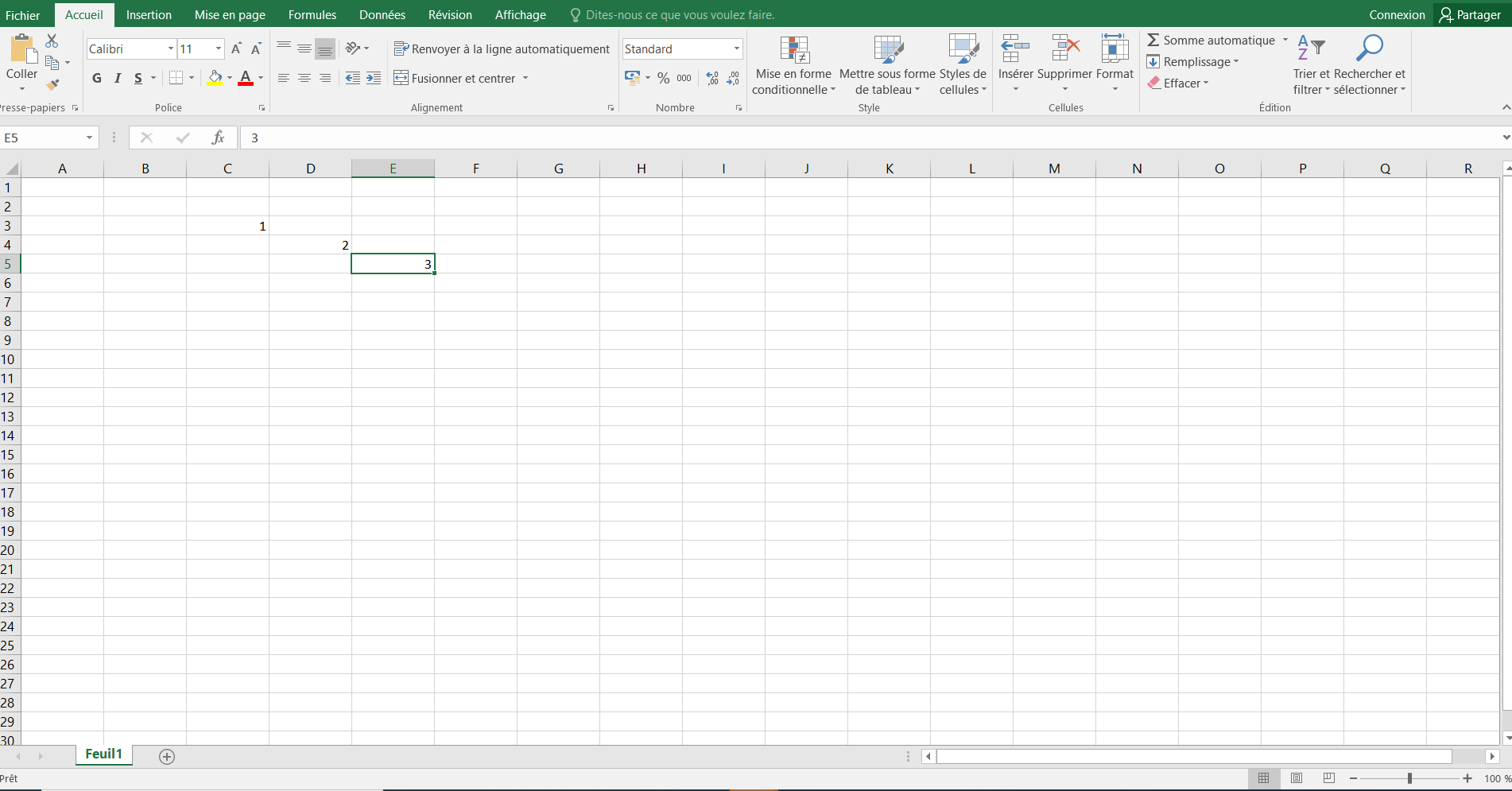Click the increase decimal places icon
1512x791 pixels.
pos(712,78)
